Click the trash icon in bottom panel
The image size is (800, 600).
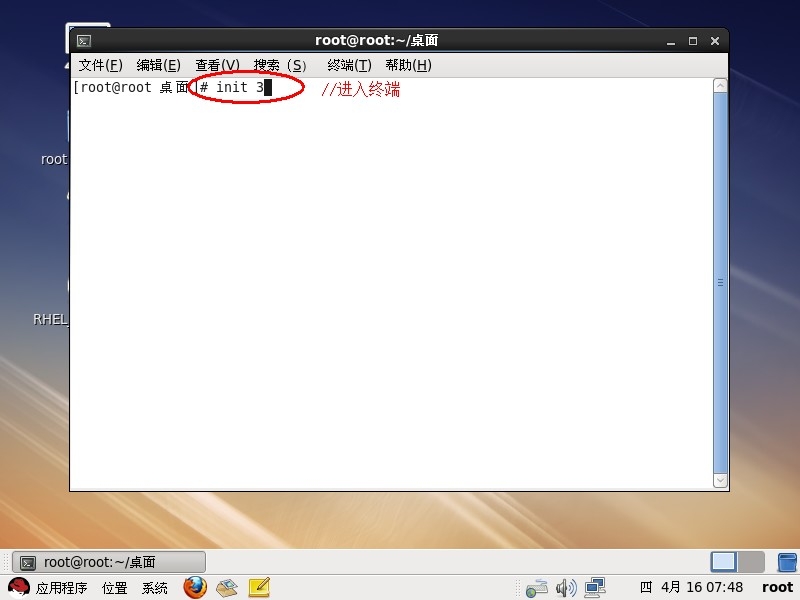(x=788, y=562)
